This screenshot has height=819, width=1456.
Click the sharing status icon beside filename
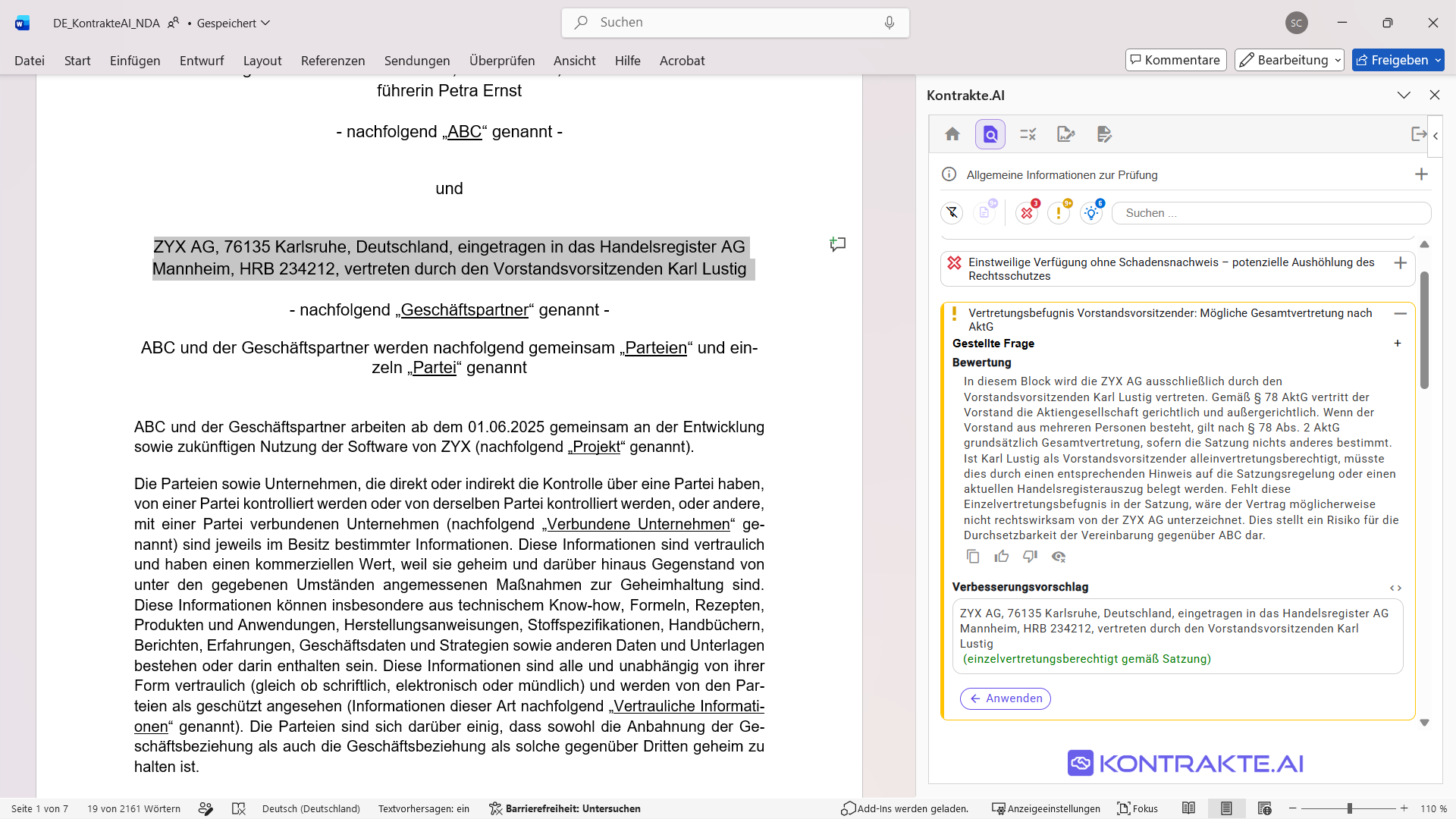click(x=174, y=23)
